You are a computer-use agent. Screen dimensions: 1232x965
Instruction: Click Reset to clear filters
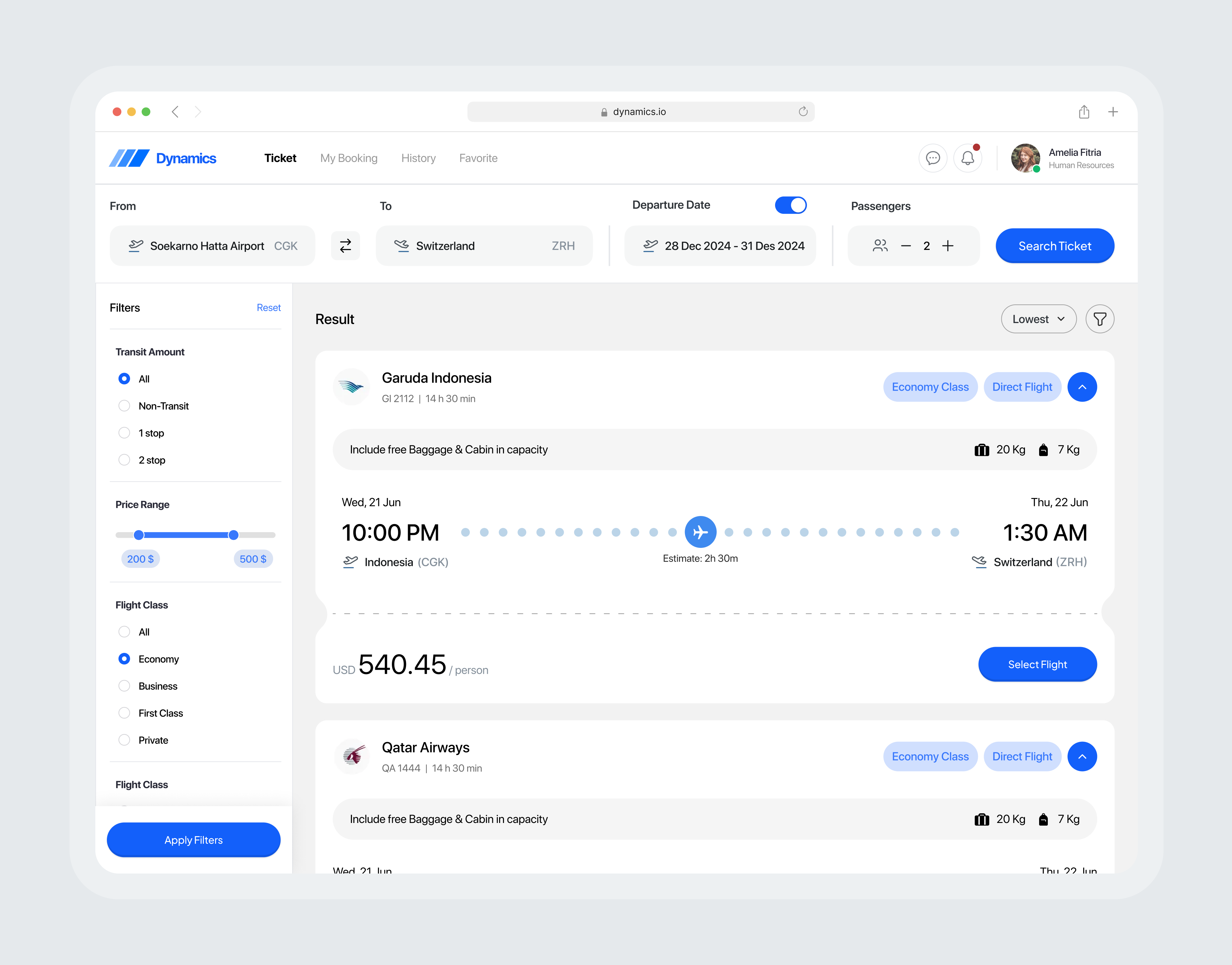(268, 307)
